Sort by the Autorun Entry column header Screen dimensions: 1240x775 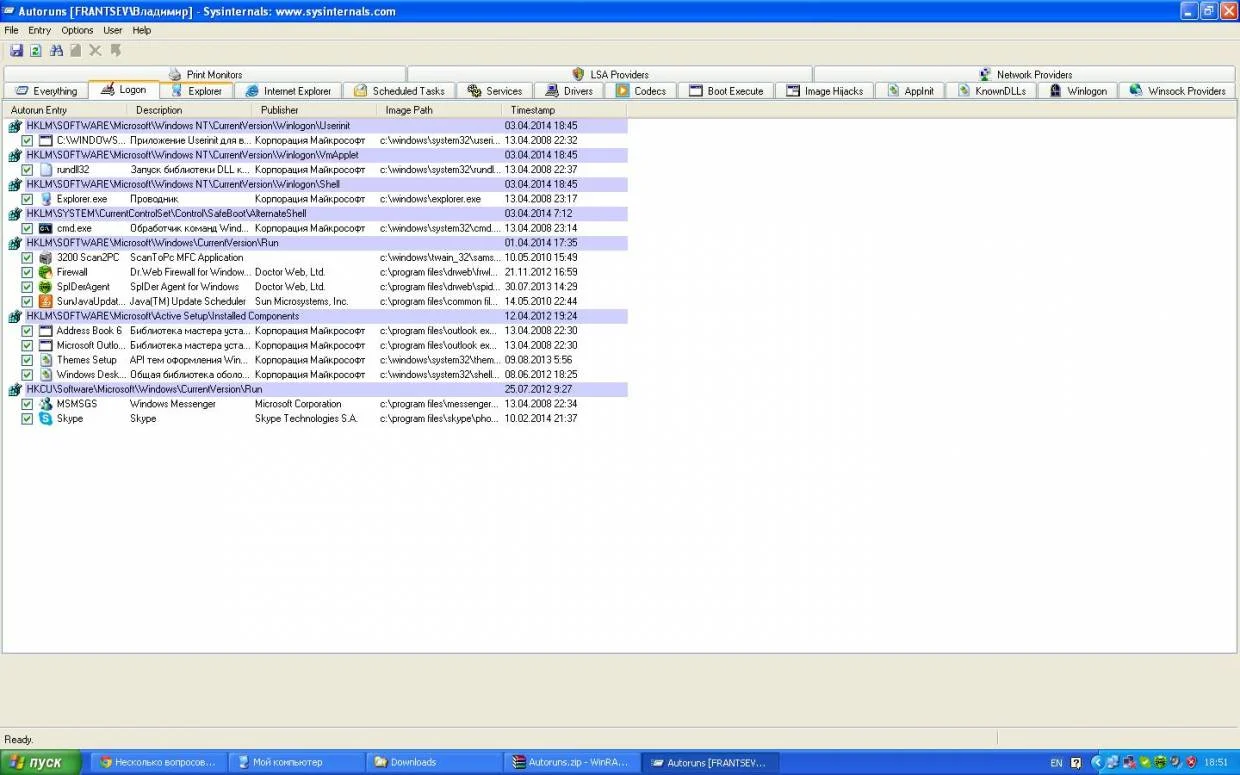[x=65, y=110]
